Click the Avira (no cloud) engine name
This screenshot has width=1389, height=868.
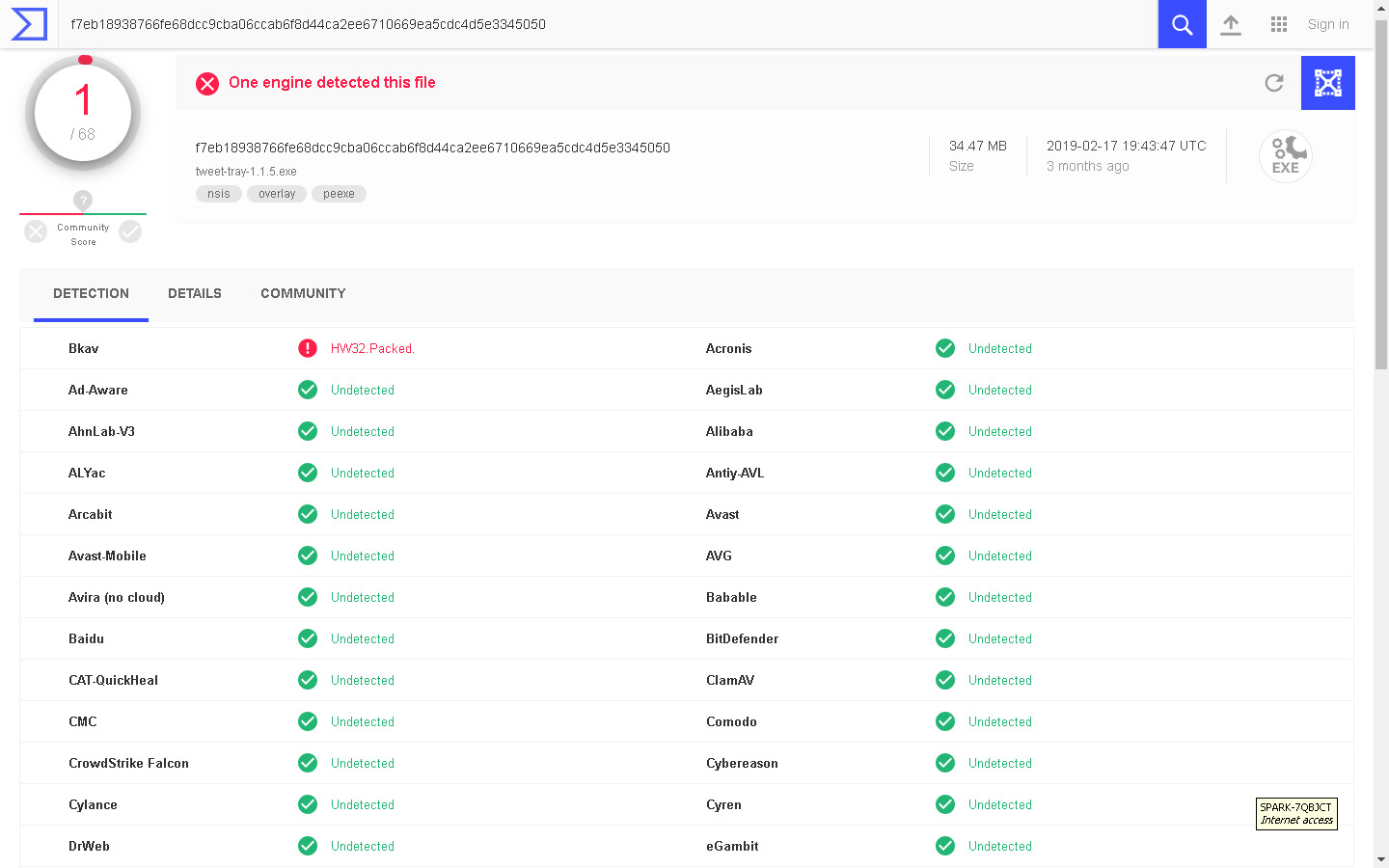[117, 597]
